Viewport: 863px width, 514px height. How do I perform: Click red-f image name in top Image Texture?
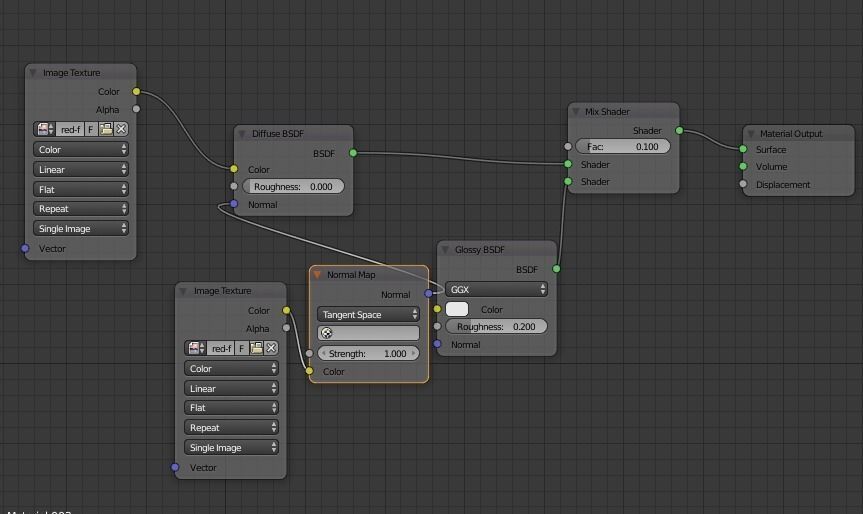tap(70, 129)
